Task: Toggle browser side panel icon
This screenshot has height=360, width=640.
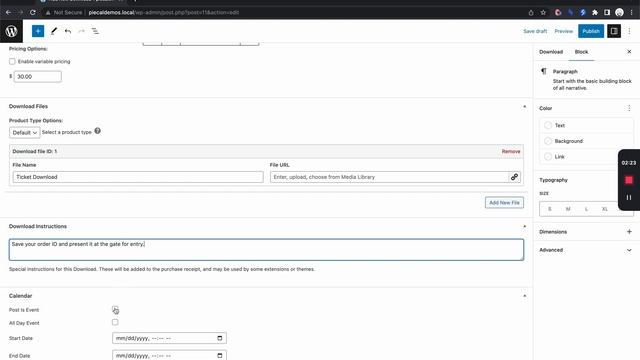Action: pos(607,12)
